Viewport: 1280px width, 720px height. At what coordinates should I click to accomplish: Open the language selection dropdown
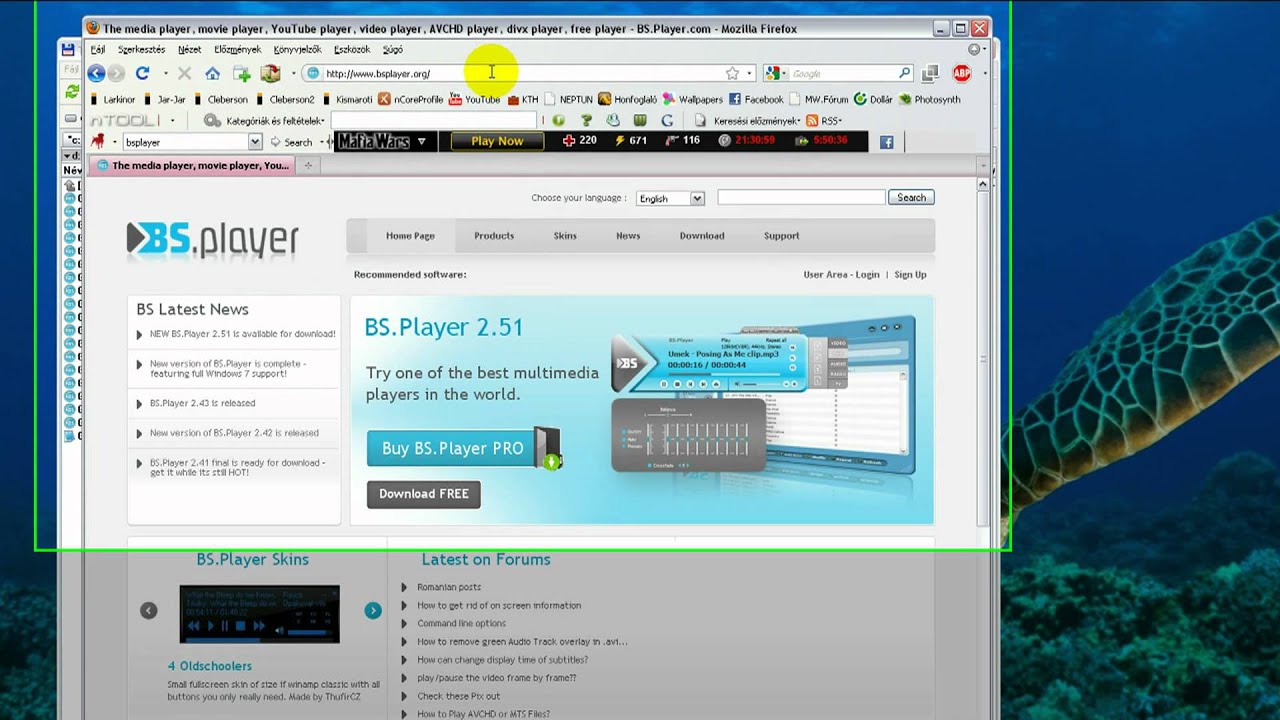click(670, 198)
